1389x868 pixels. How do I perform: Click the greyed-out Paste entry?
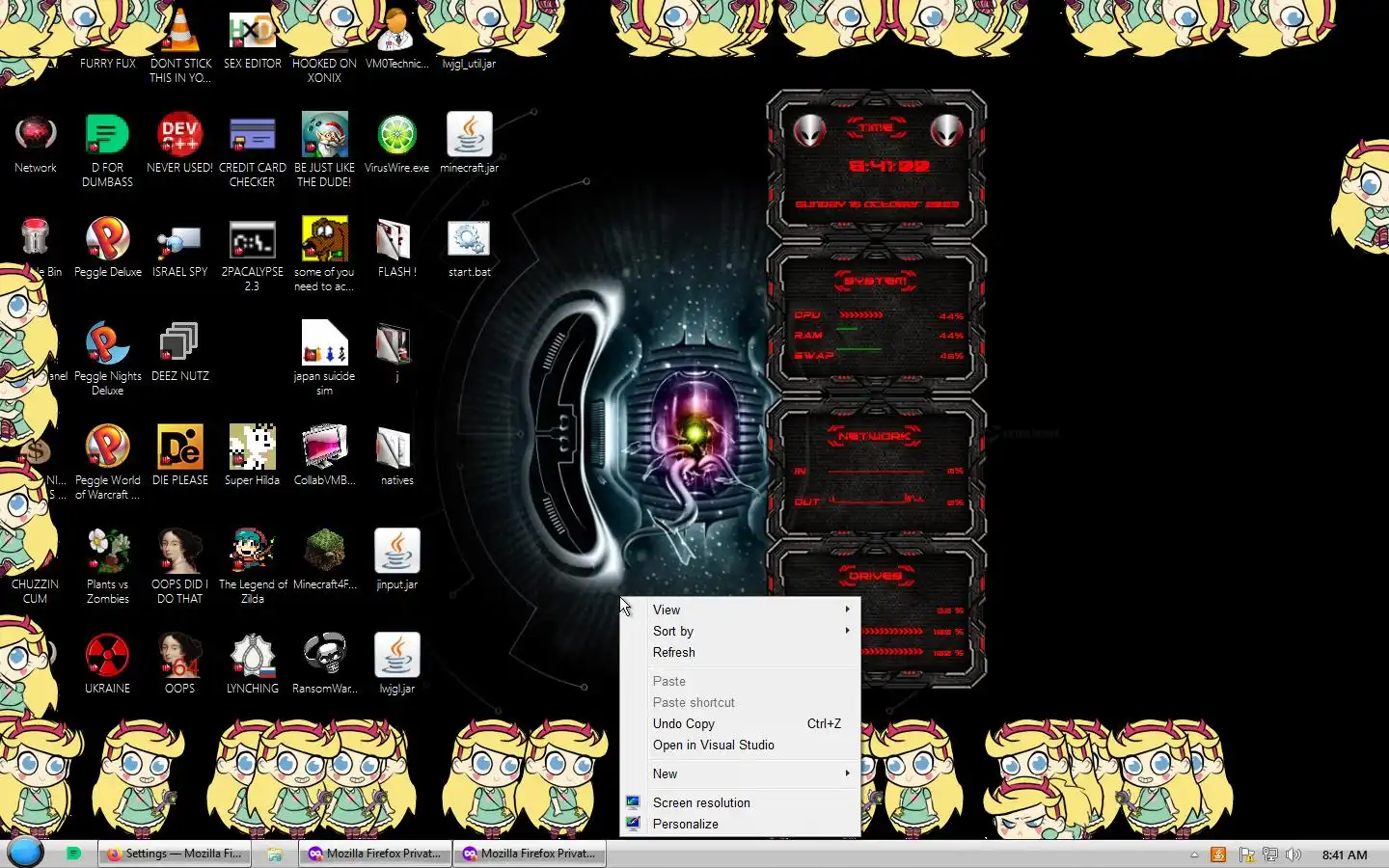(x=740, y=681)
